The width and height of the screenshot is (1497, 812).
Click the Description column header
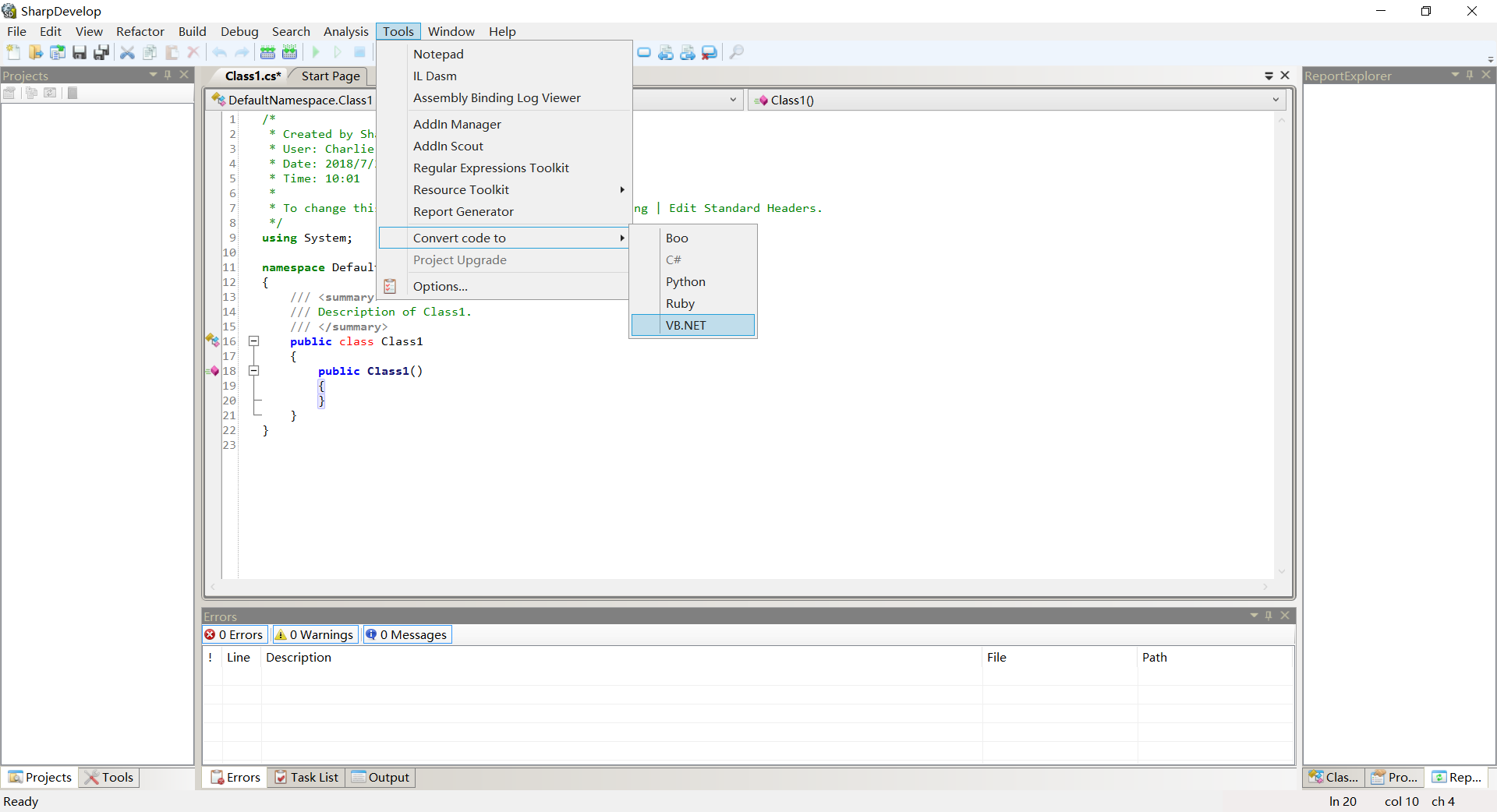point(621,657)
